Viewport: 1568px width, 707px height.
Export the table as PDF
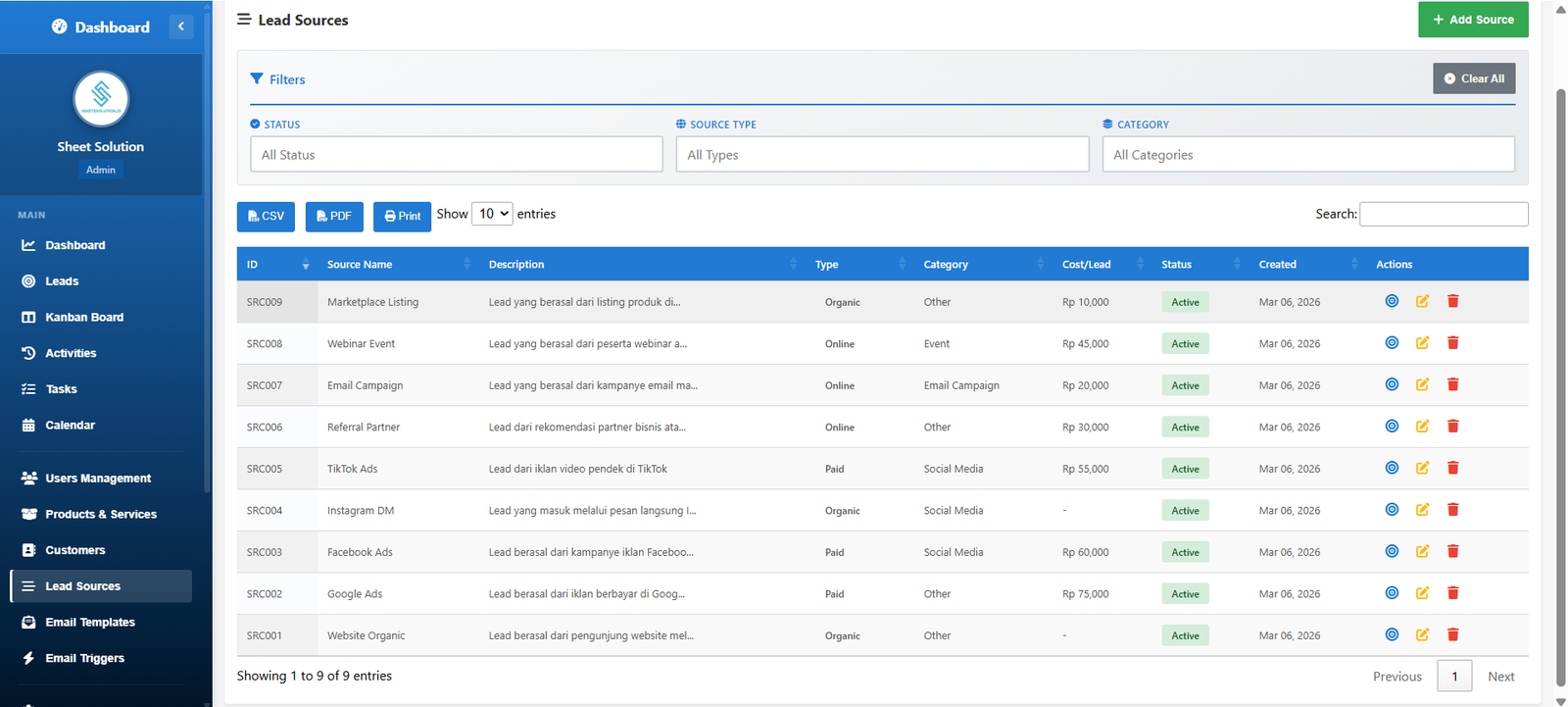pyautogui.click(x=334, y=216)
